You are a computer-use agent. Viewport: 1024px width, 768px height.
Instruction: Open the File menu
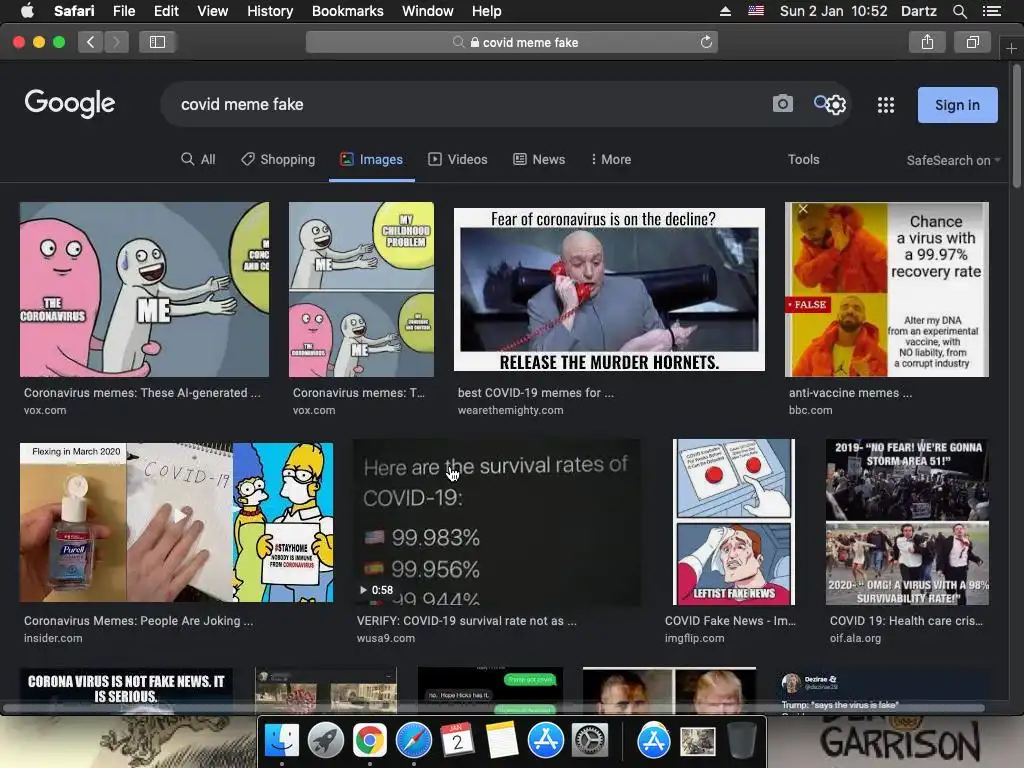point(123,11)
